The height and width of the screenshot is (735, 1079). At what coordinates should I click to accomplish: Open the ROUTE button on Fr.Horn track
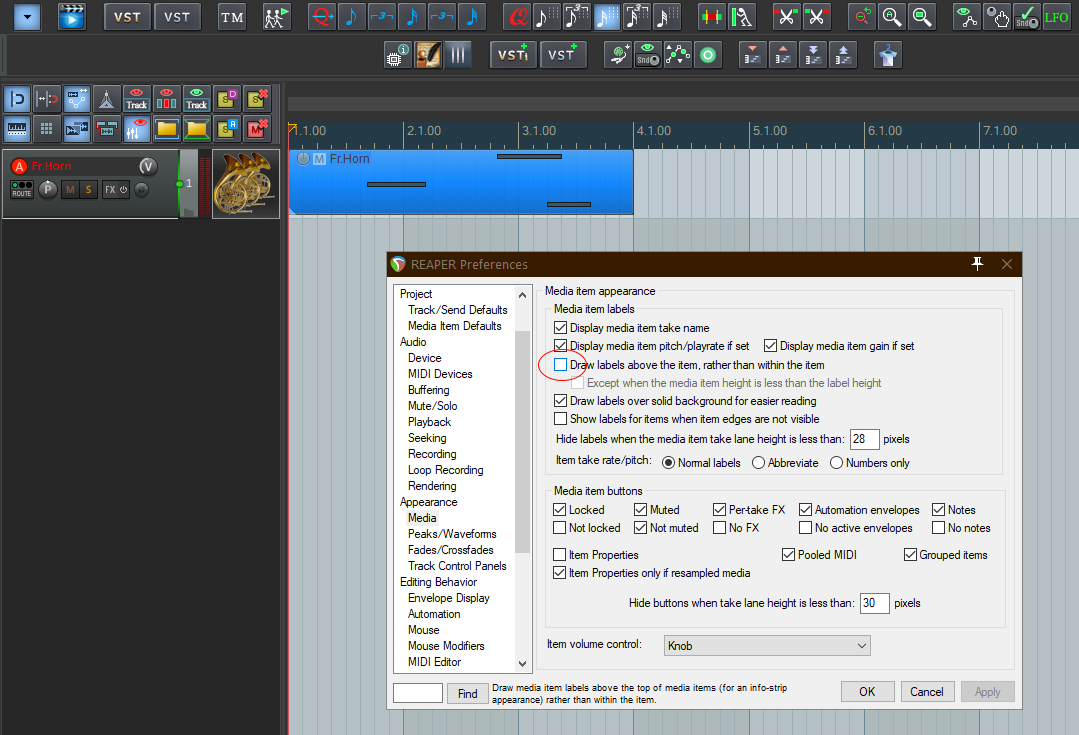[22, 189]
